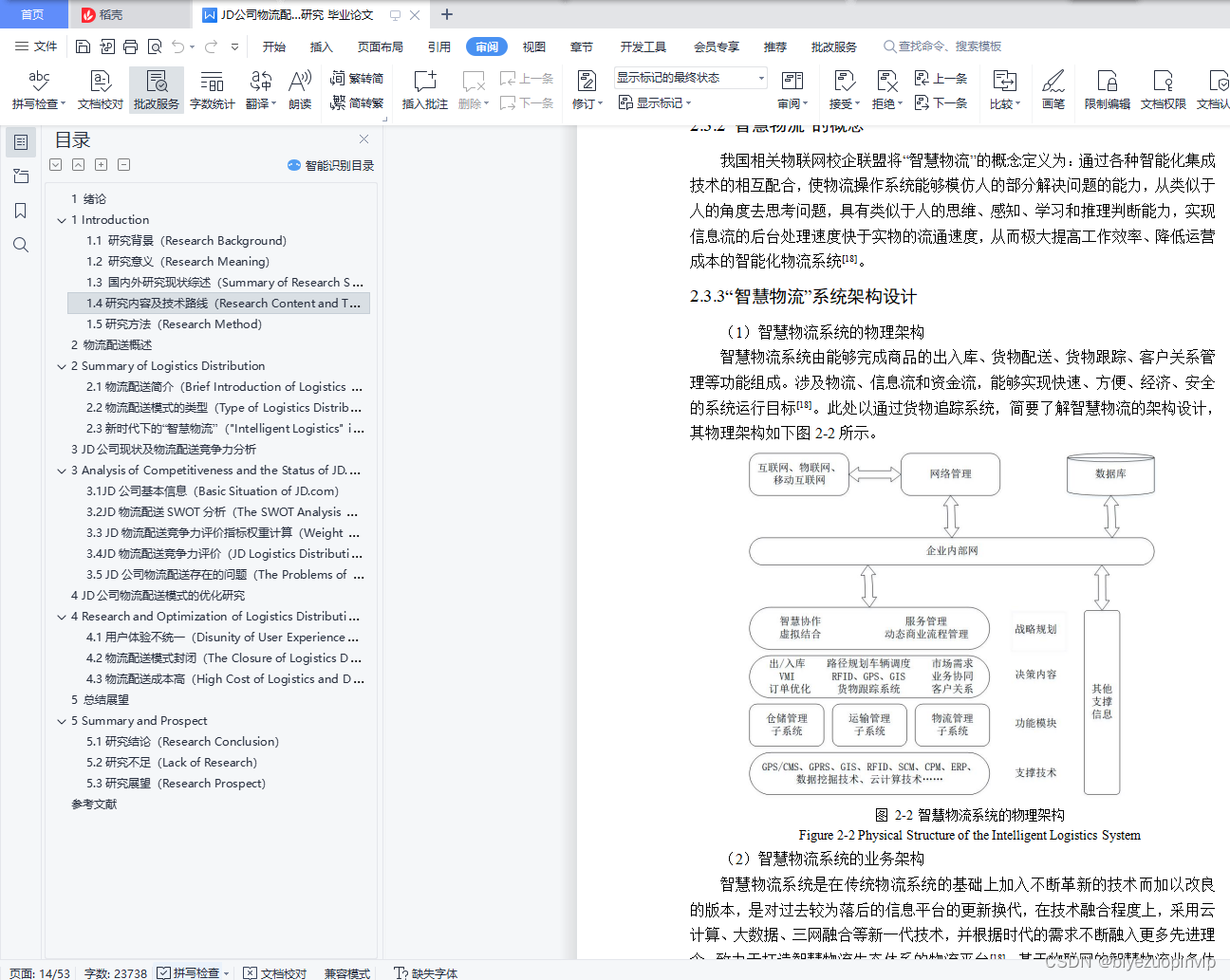Switch to the 开始 ribbon tab

274,46
